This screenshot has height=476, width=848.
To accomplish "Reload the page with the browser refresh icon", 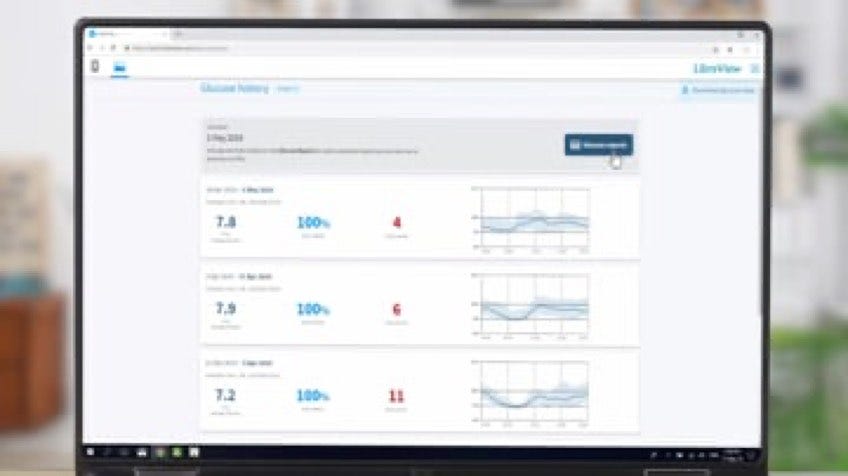I will pyautogui.click(x=113, y=48).
